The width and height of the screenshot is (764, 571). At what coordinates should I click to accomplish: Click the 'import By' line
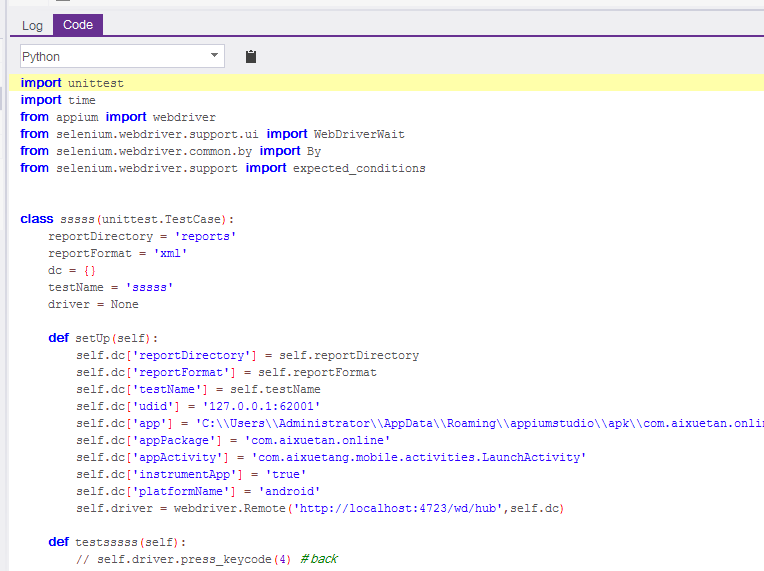[170, 151]
